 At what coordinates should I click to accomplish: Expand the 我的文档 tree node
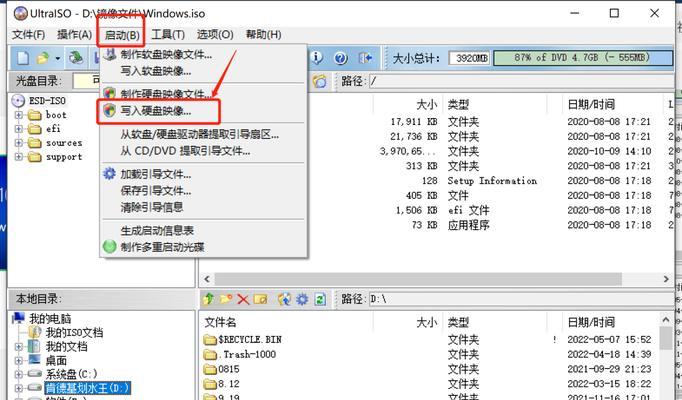point(19,347)
